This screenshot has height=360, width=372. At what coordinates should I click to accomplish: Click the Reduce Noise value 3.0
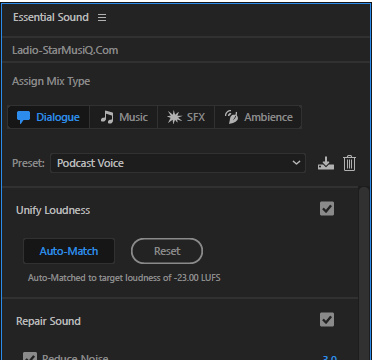click(329, 357)
